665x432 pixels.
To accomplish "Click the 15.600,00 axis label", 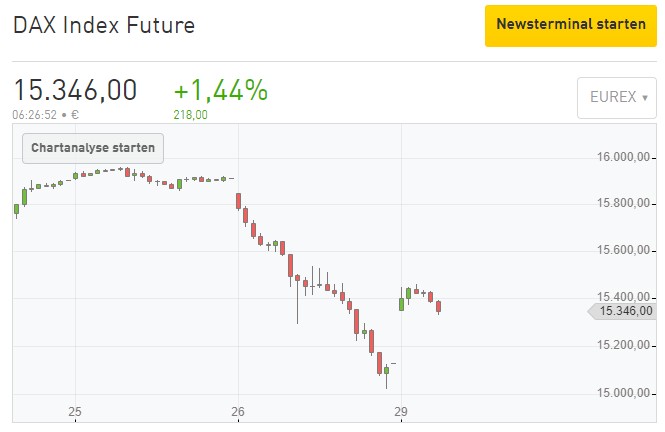I will [x=623, y=250].
